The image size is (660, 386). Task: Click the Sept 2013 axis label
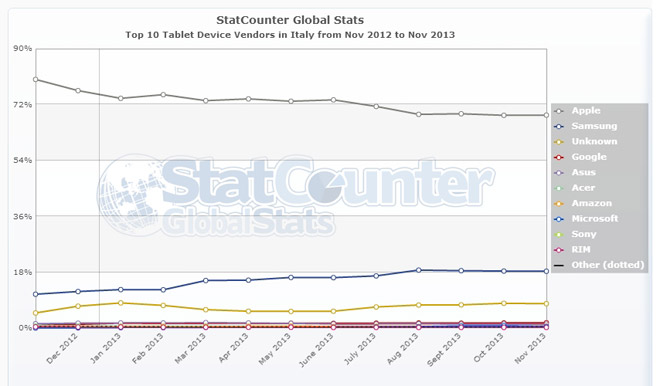click(x=444, y=349)
